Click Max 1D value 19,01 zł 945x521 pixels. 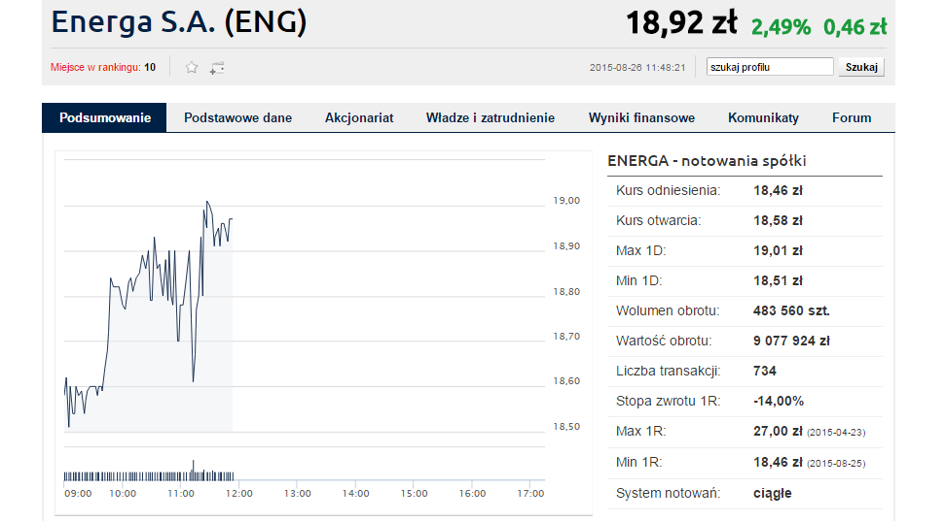point(778,251)
